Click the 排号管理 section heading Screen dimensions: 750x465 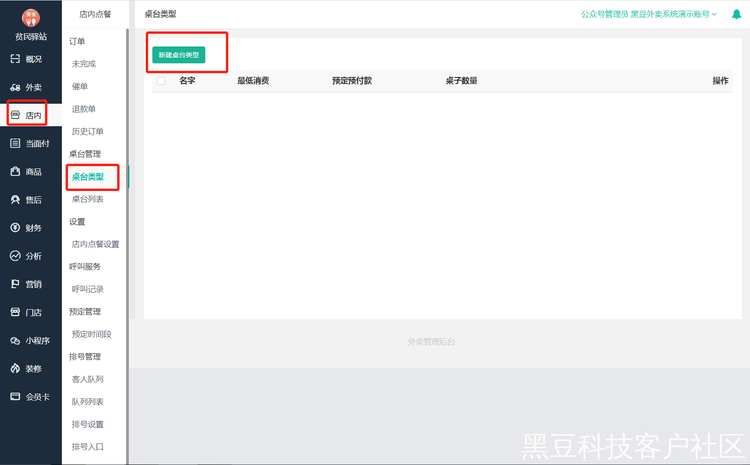(85, 356)
